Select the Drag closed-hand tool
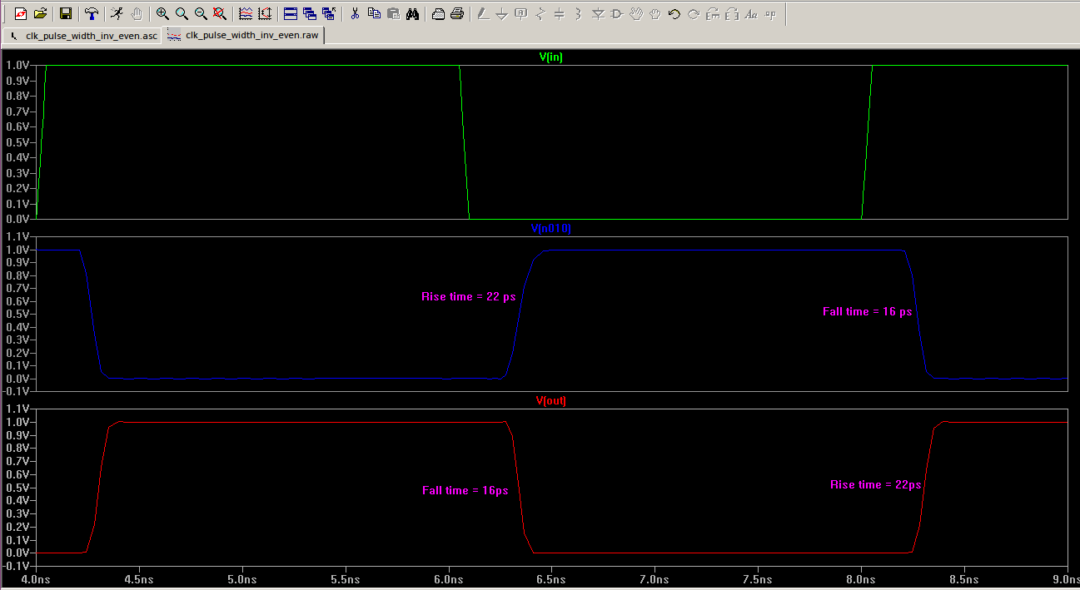Image resolution: width=1080 pixels, height=590 pixels. tap(655, 14)
